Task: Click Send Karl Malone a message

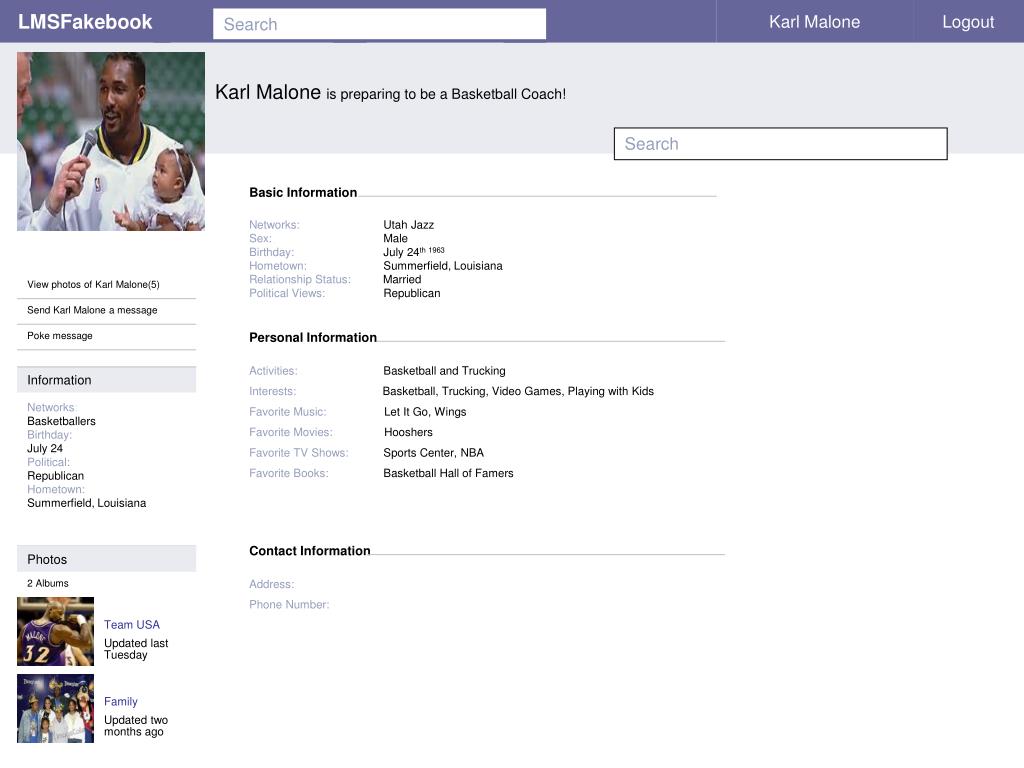Action: coord(92,310)
